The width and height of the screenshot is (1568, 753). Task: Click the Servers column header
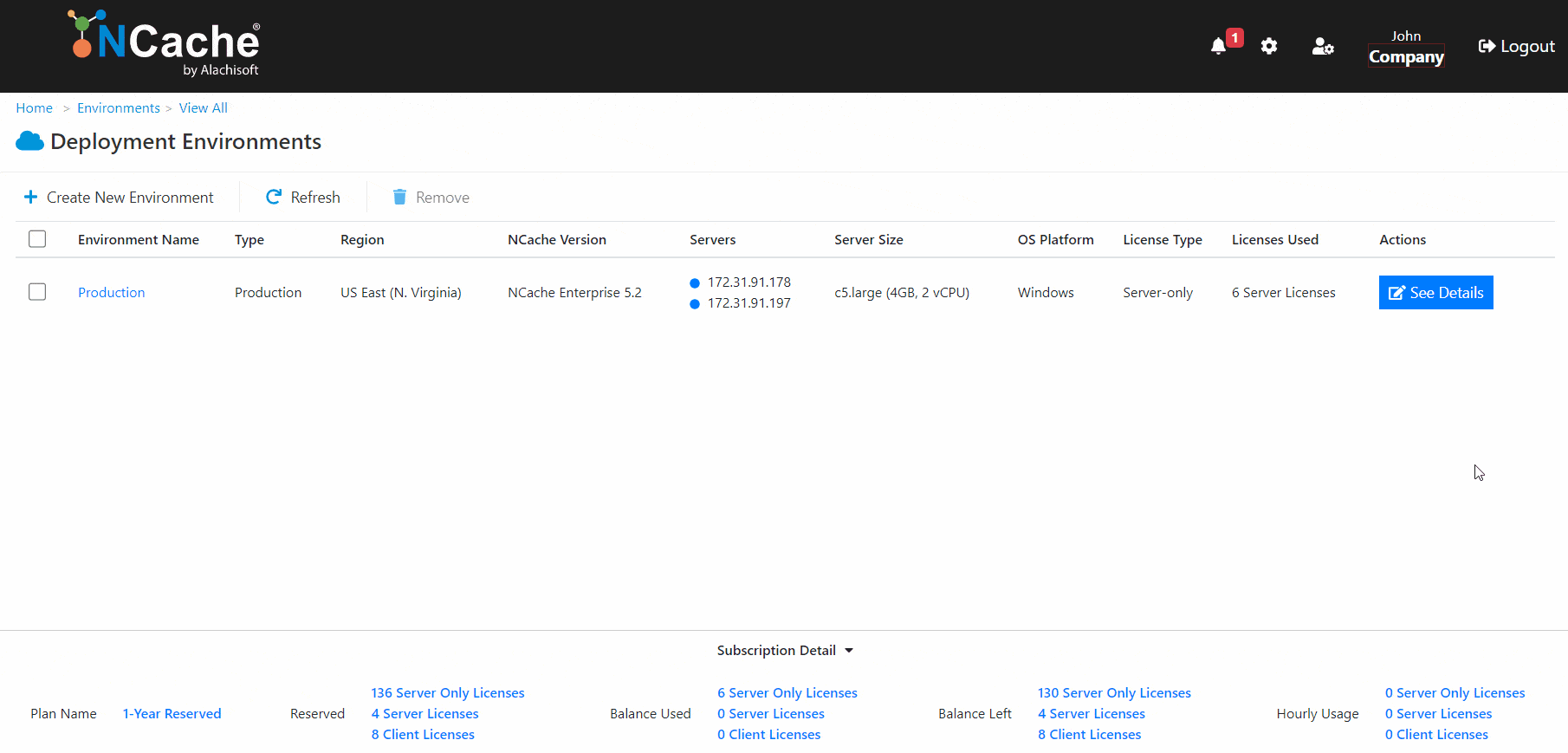coord(713,240)
